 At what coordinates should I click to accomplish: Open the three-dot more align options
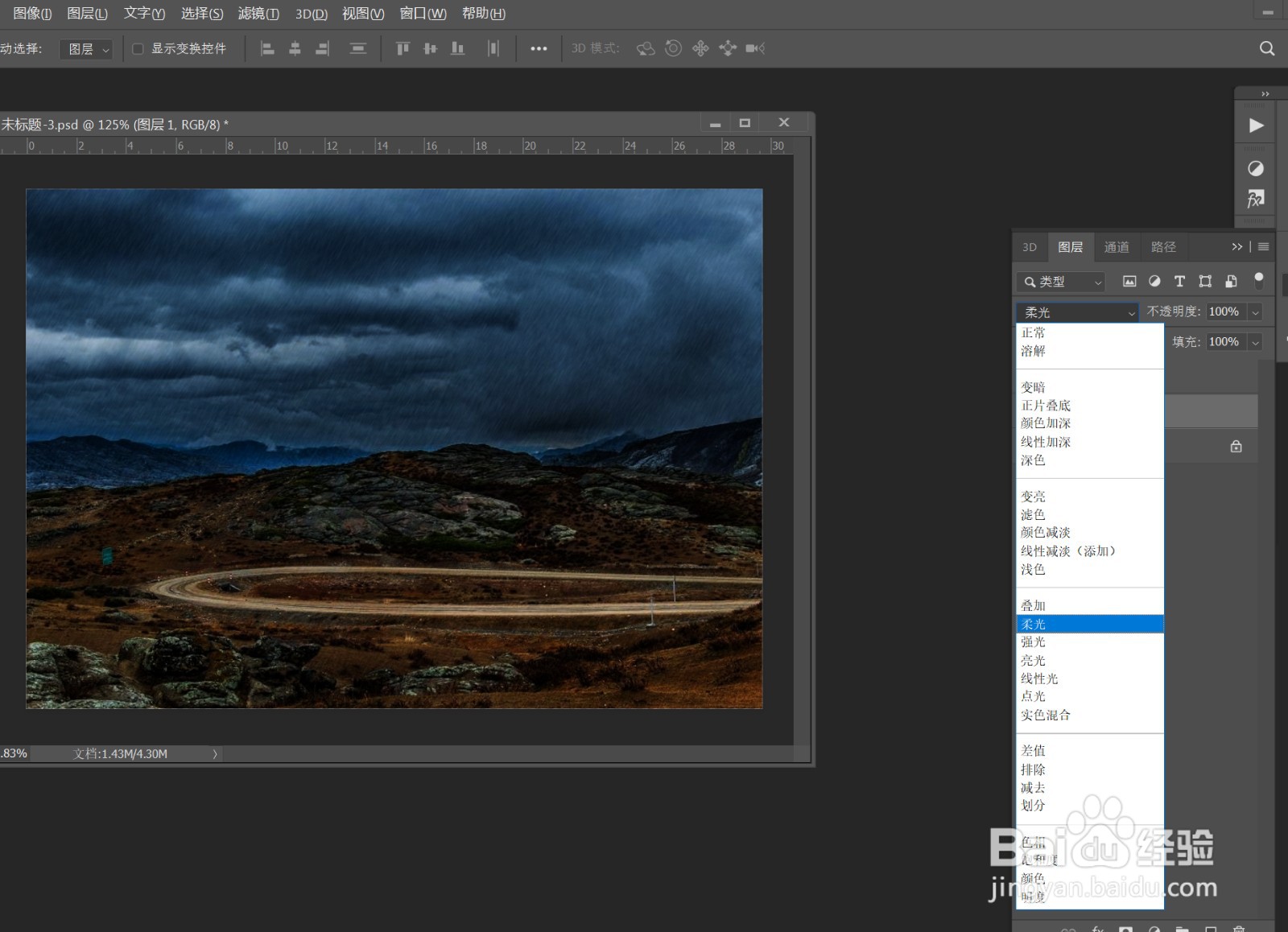[x=539, y=49]
